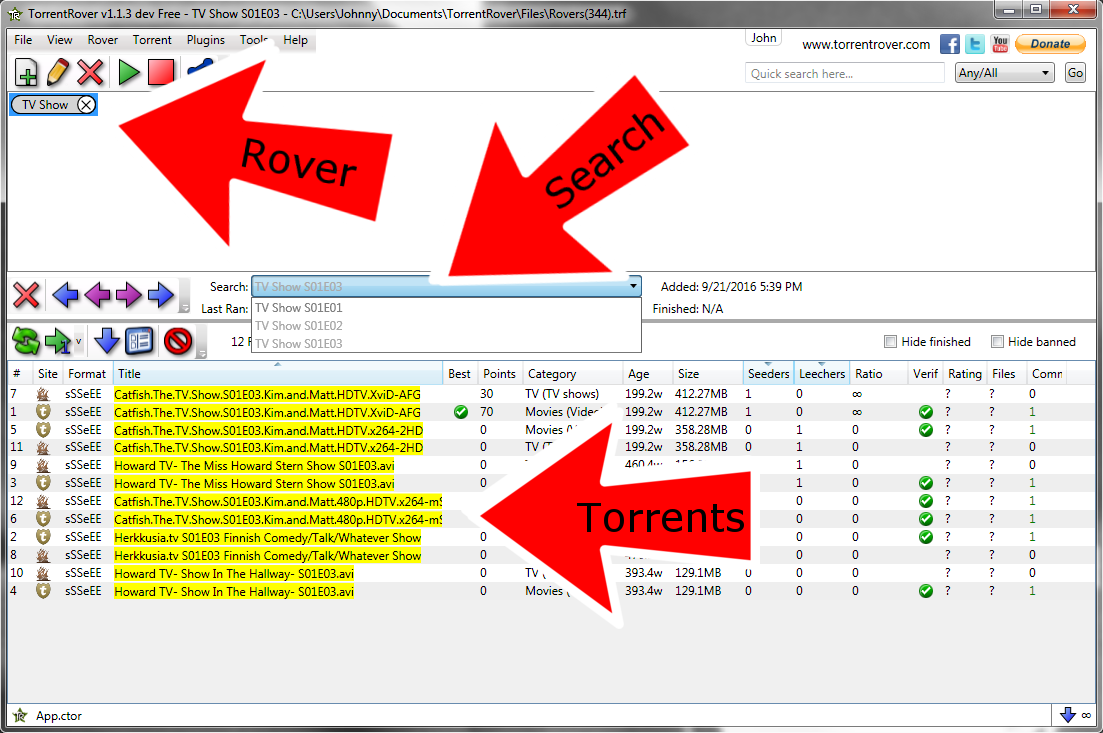Visit the www.torrentrover.com link
This screenshot has width=1103, height=733.
coord(866,44)
